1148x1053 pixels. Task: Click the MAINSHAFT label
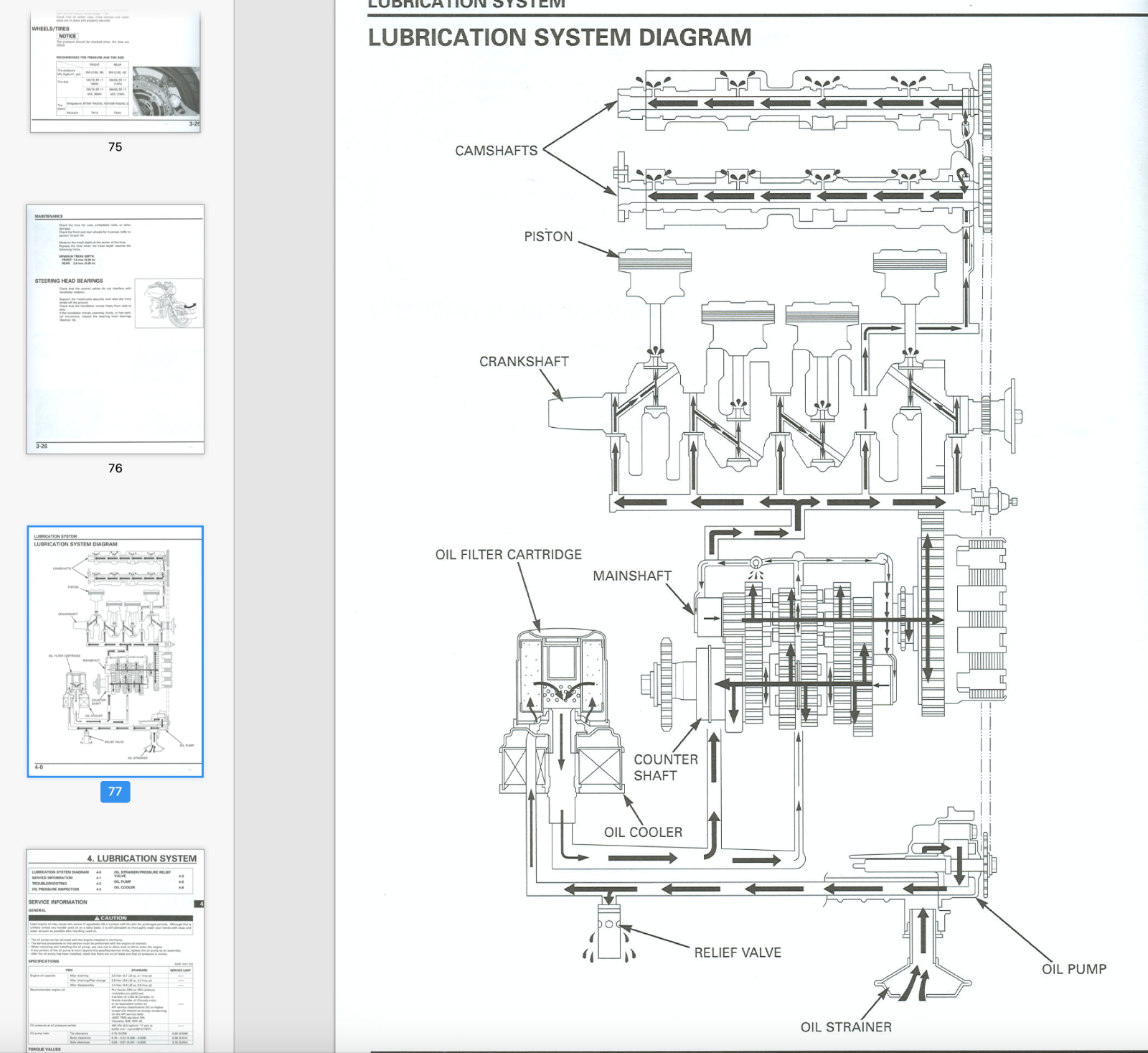pos(631,576)
